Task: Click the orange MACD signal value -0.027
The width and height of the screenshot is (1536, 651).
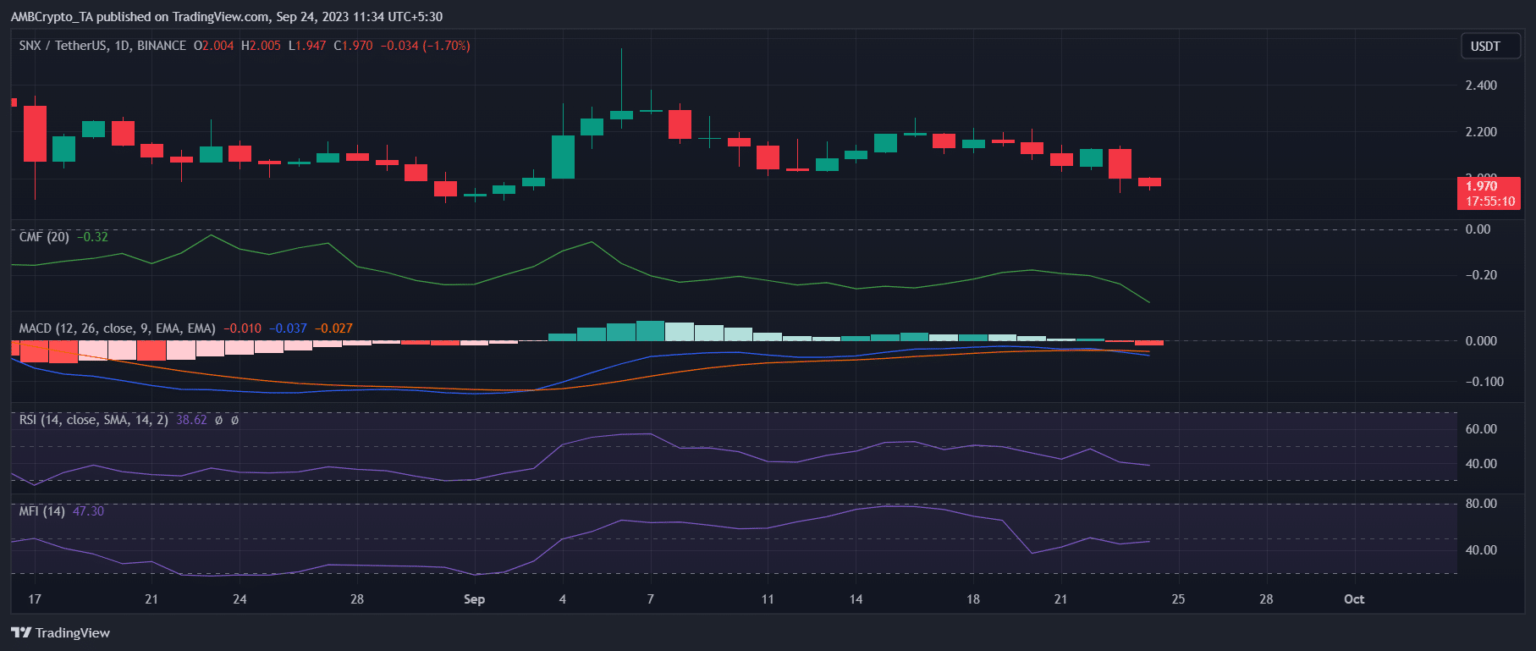Action: point(333,328)
